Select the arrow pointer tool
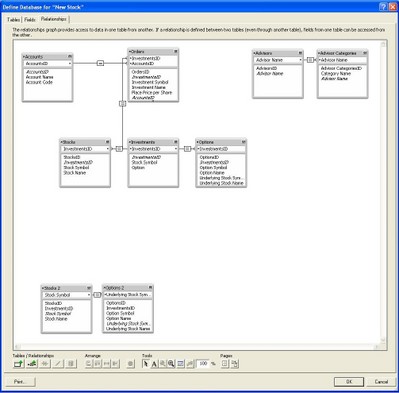 (x=146, y=364)
